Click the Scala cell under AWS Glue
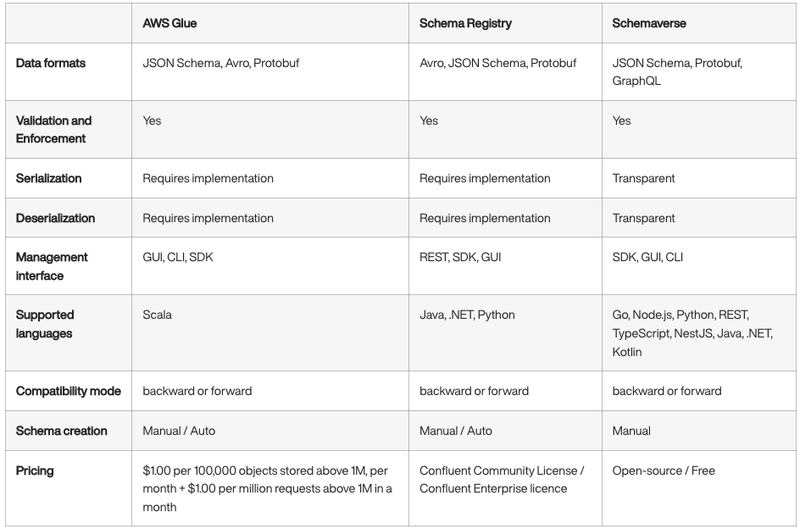The image size is (800, 530). click(x=158, y=315)
